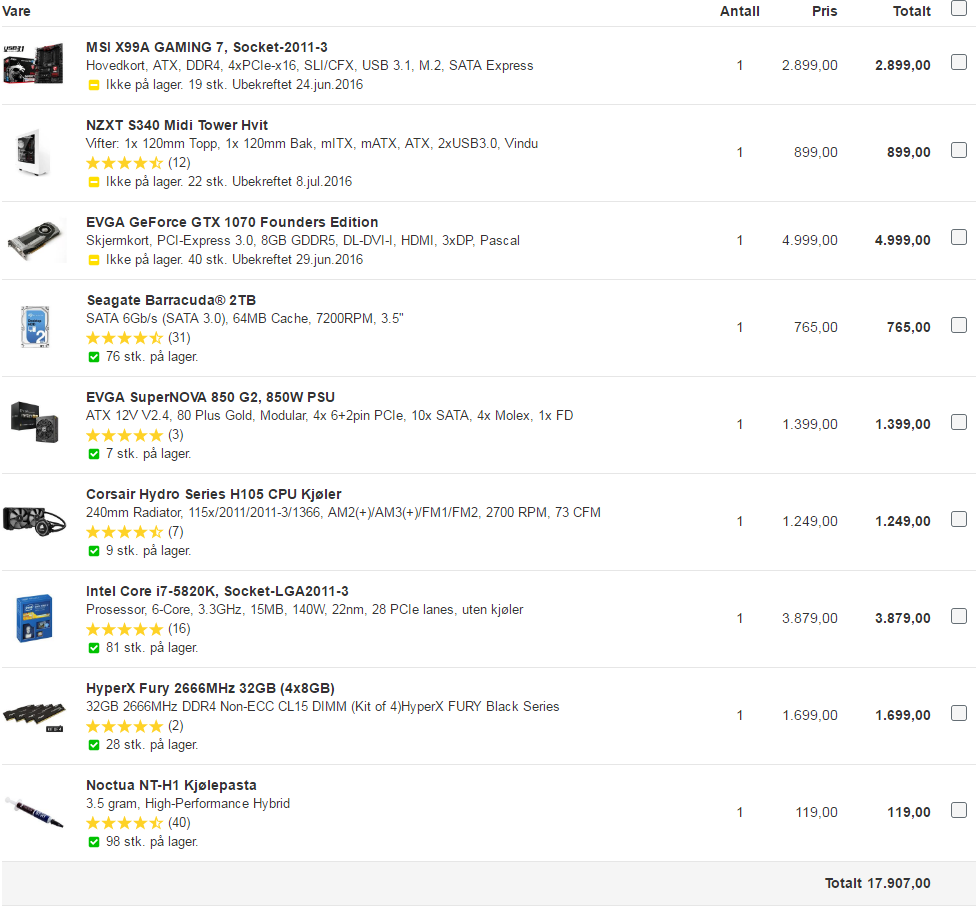Click the Totalt column header
This screenshot has width=976, height=912.
[912, 11]
